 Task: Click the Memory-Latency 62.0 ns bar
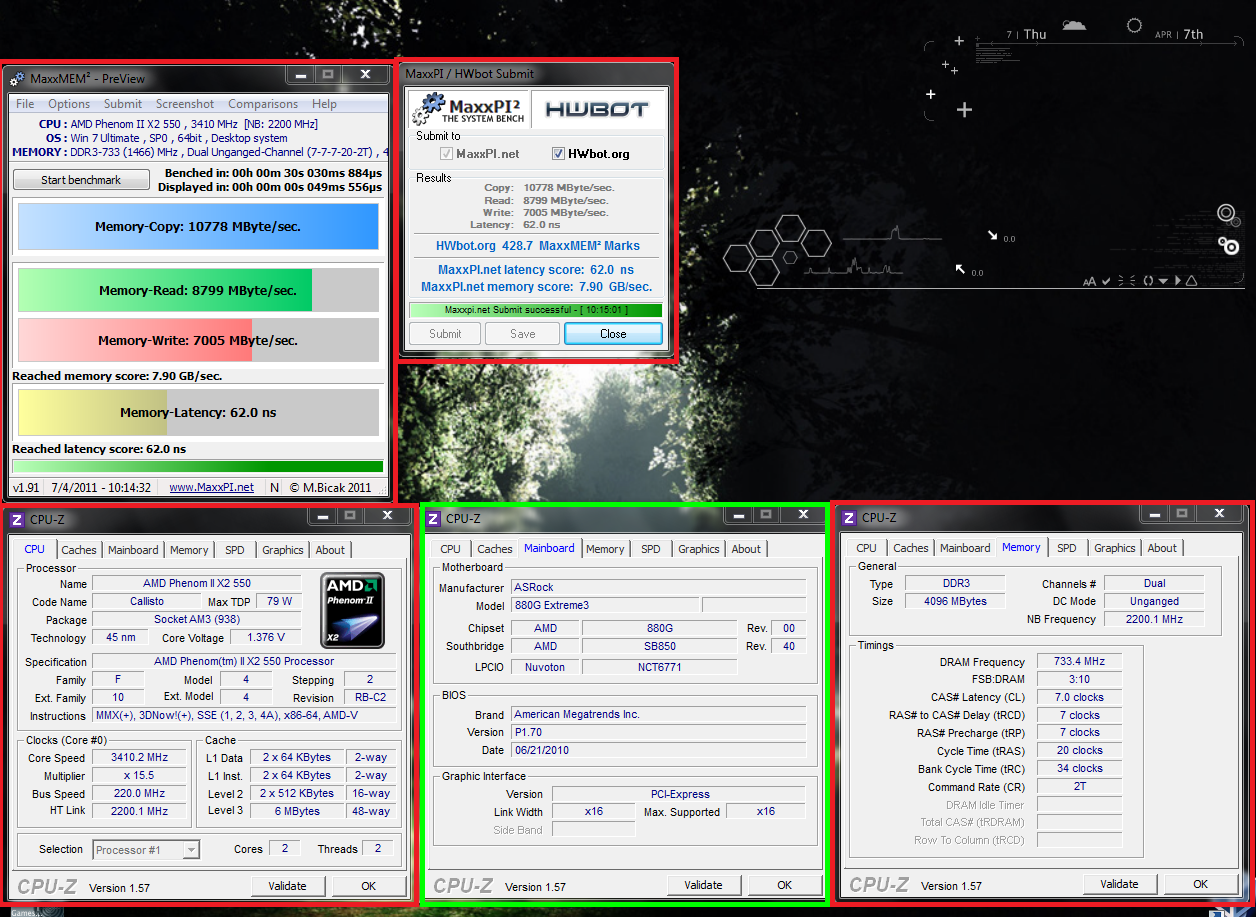pyautogui.click(x=198, y=412)
